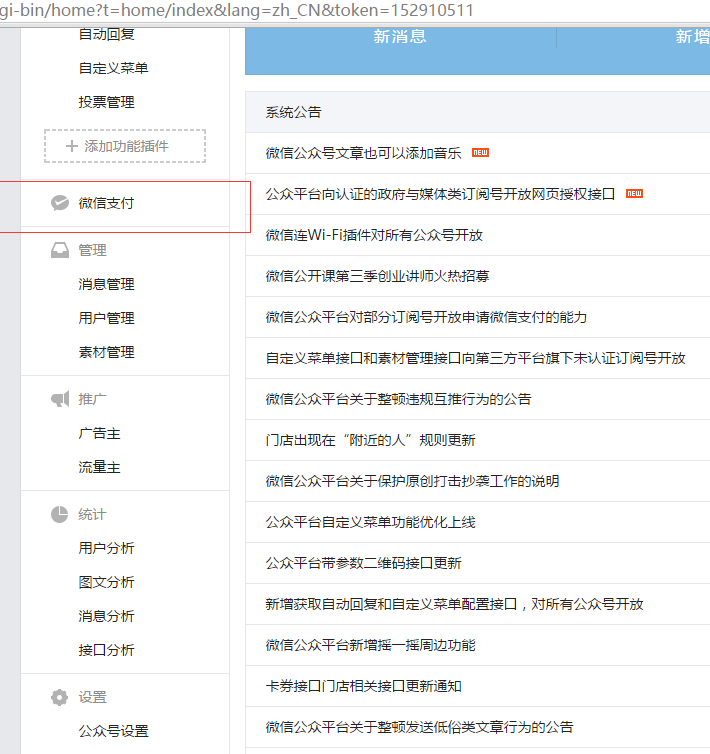The height and width of the screenshot is (754, 710).
Task: Open announcement 微信公众号文章也可以添加音乐
Action: [363, 153]
